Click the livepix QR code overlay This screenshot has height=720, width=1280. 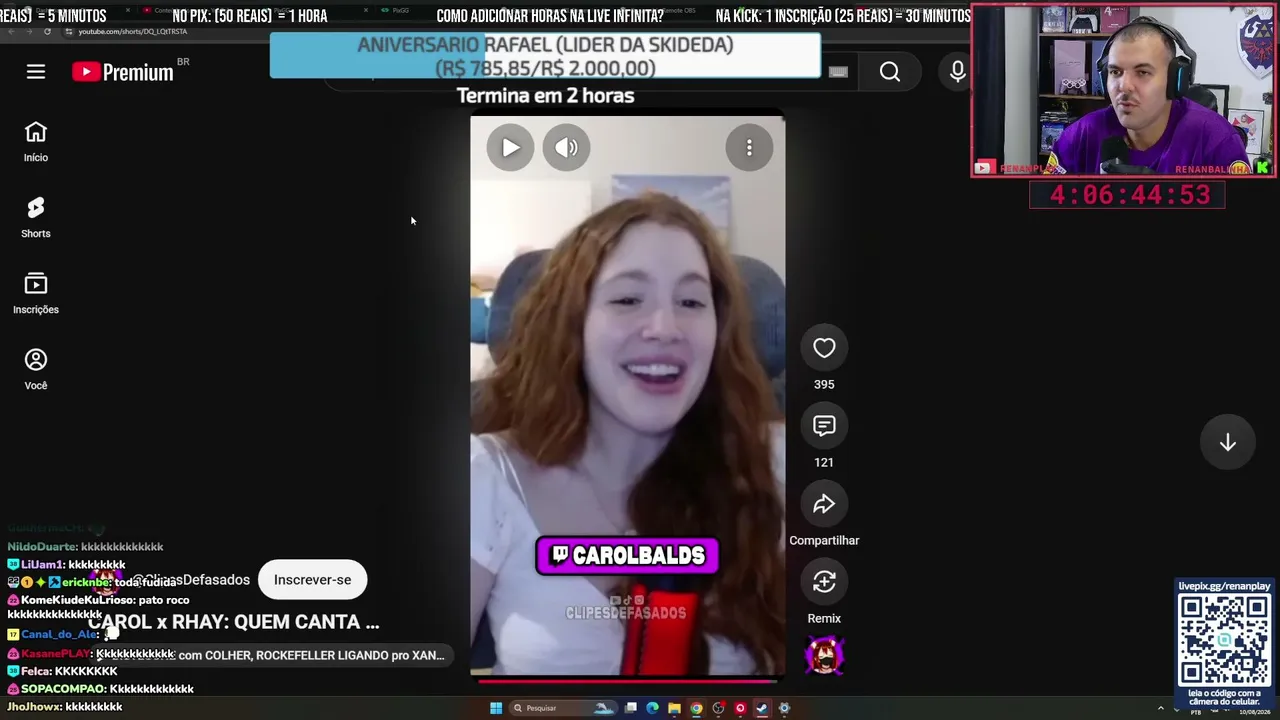[1225, 639]
